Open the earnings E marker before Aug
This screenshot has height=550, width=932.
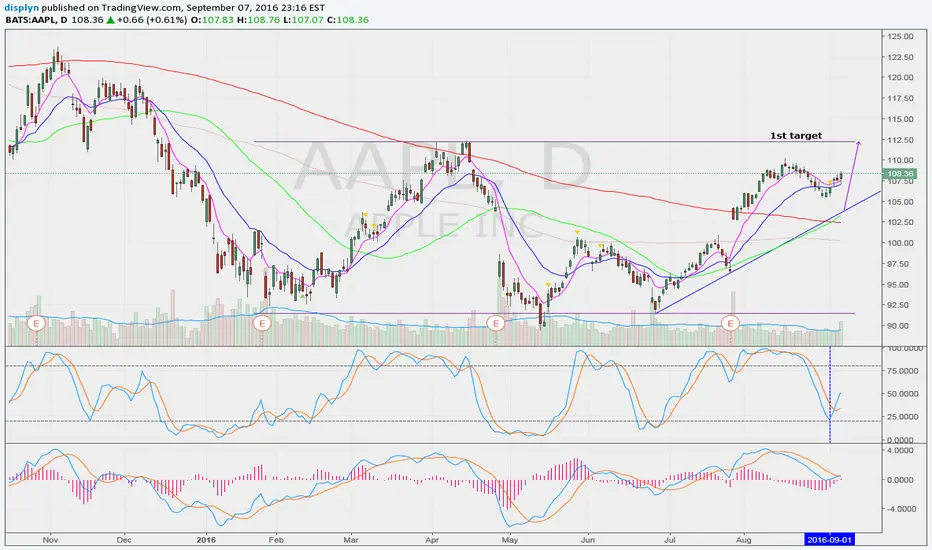tap(730, 323)
